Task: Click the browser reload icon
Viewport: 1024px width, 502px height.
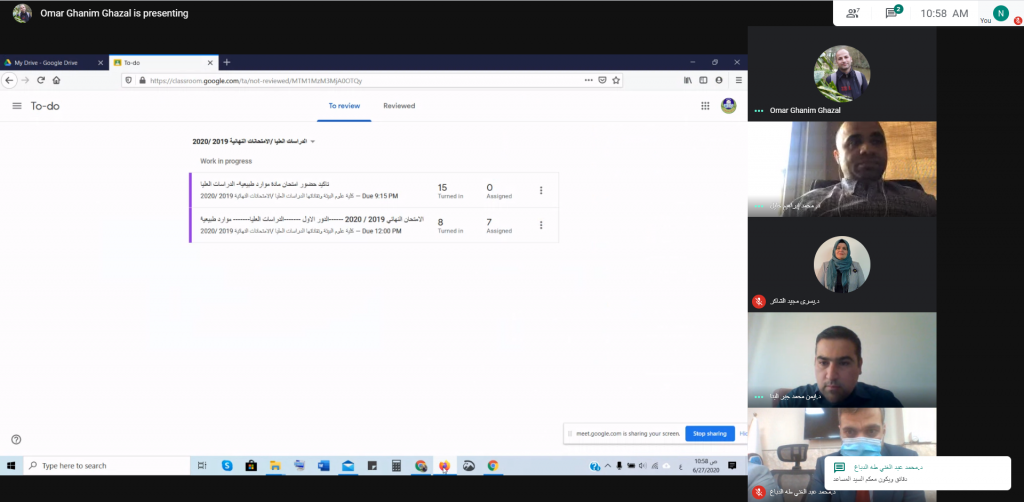Action: pos(41,80)
